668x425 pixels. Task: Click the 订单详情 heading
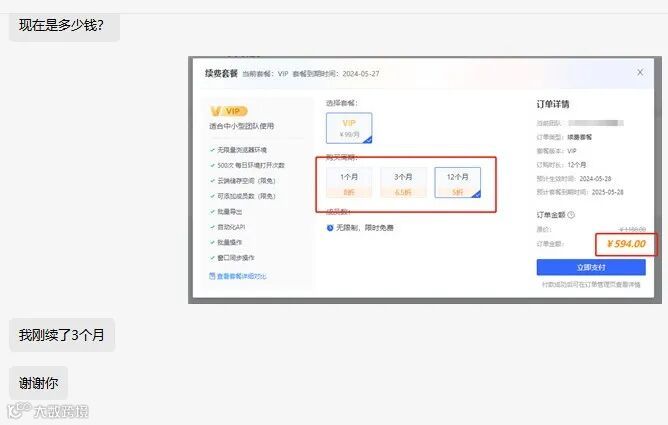pos(553,104)
